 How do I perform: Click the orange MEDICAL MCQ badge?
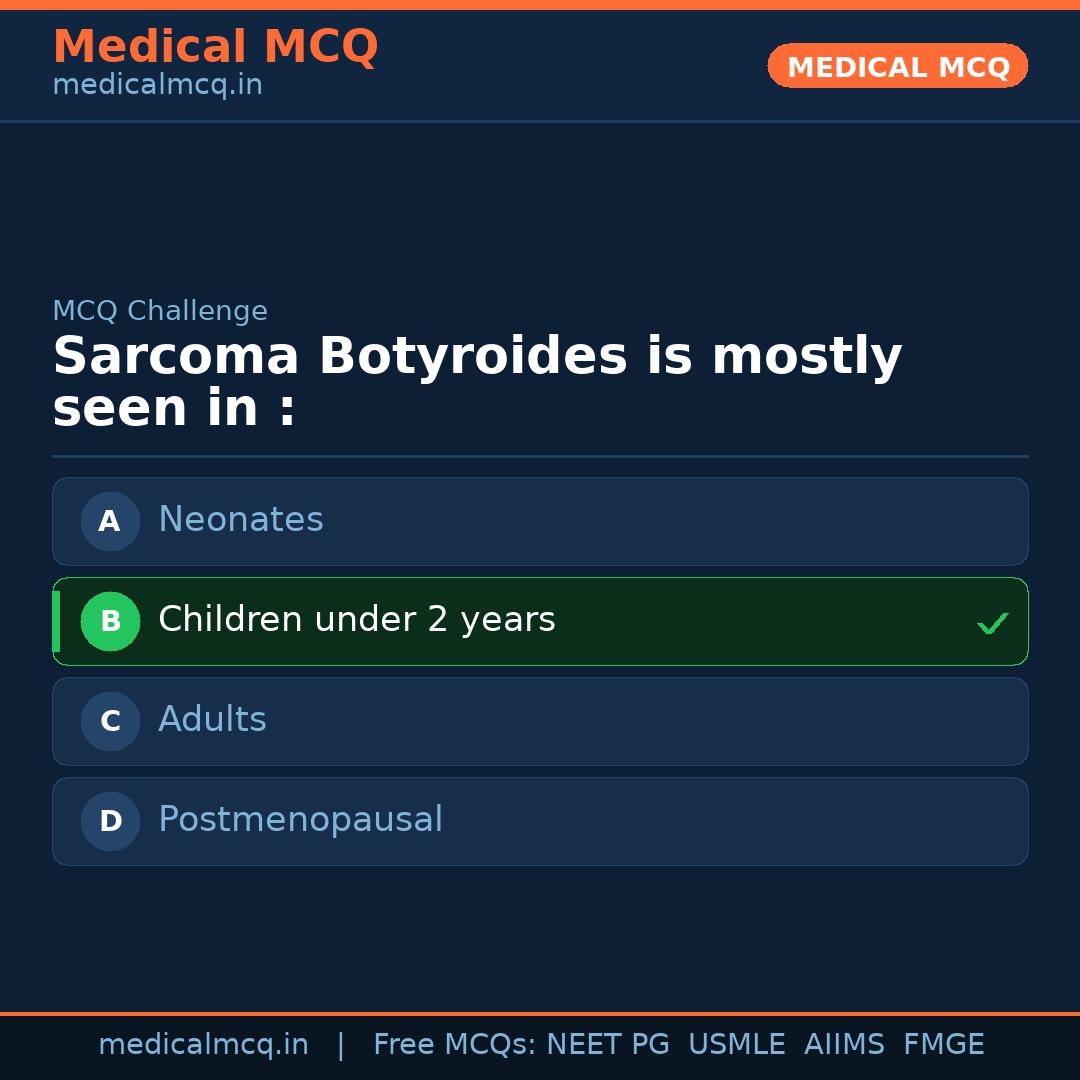(898, 66)
